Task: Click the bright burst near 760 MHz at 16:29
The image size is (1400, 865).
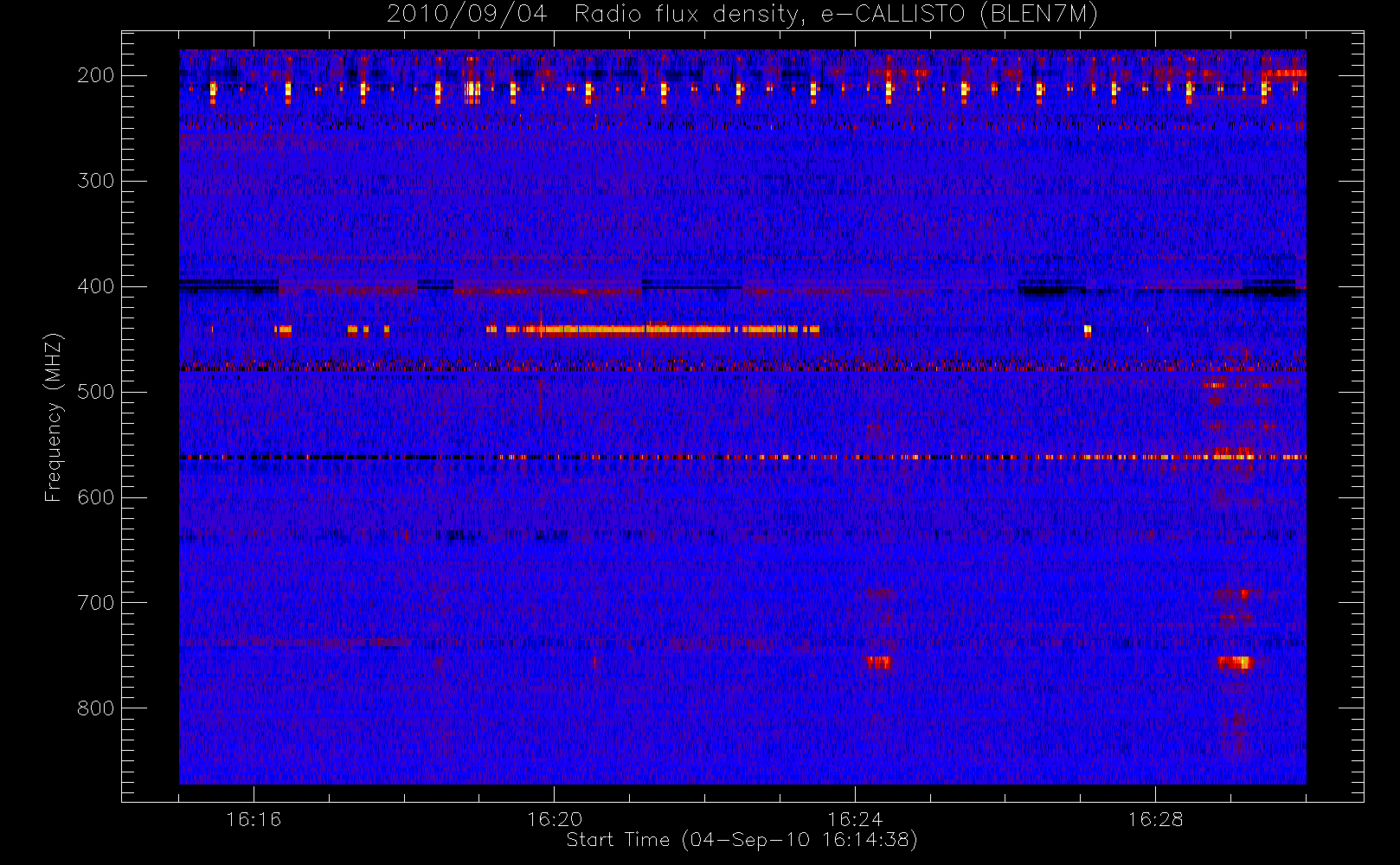Action: (x=1234, y=663)
